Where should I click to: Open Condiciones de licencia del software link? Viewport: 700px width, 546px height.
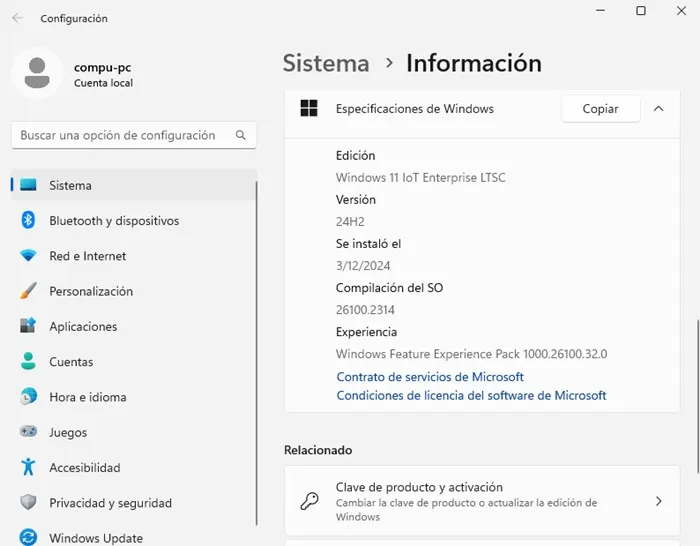click(471, 395)
